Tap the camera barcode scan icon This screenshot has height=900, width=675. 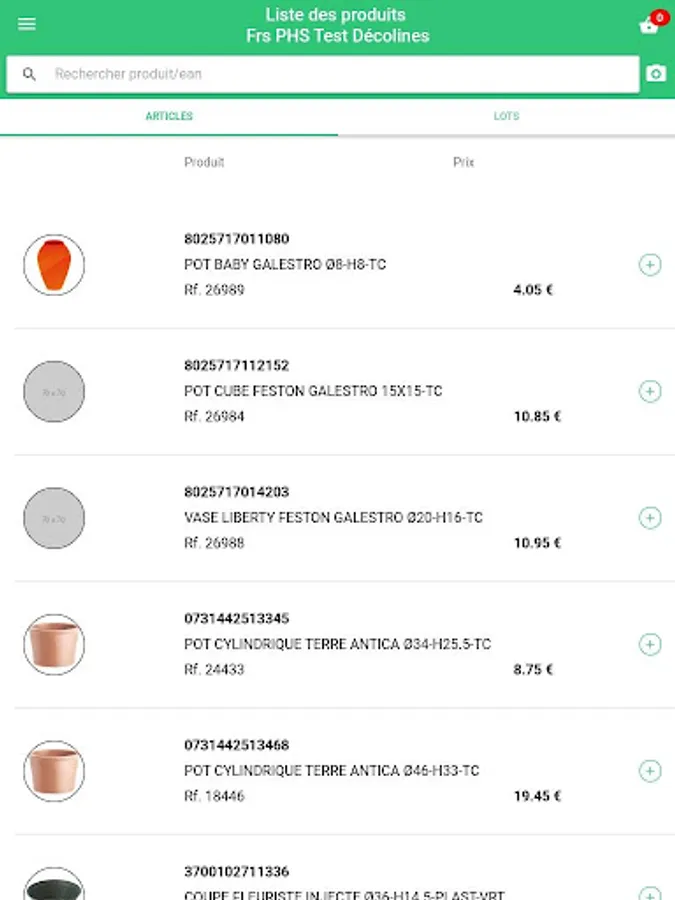[656, 73]
